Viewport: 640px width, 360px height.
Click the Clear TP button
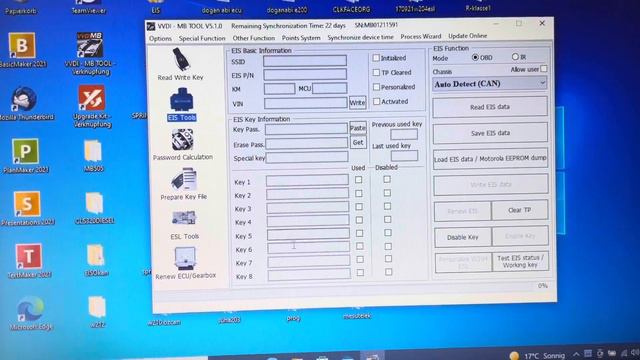(520, 210)
